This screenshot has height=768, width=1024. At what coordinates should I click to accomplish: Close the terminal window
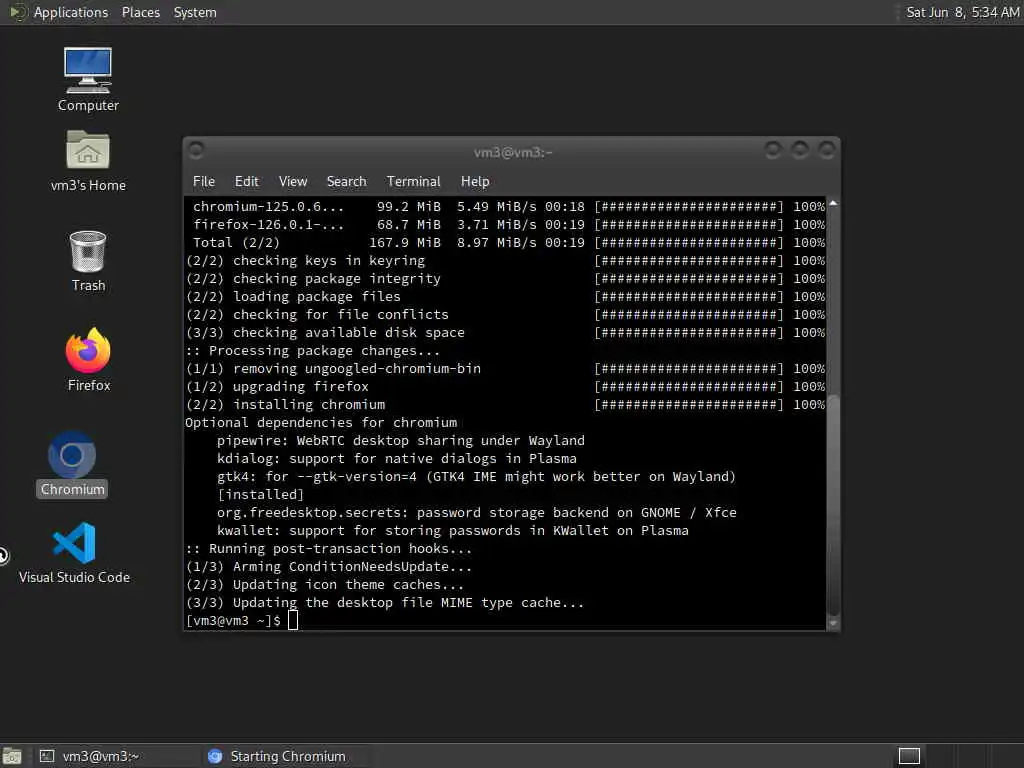click(827, 150)
